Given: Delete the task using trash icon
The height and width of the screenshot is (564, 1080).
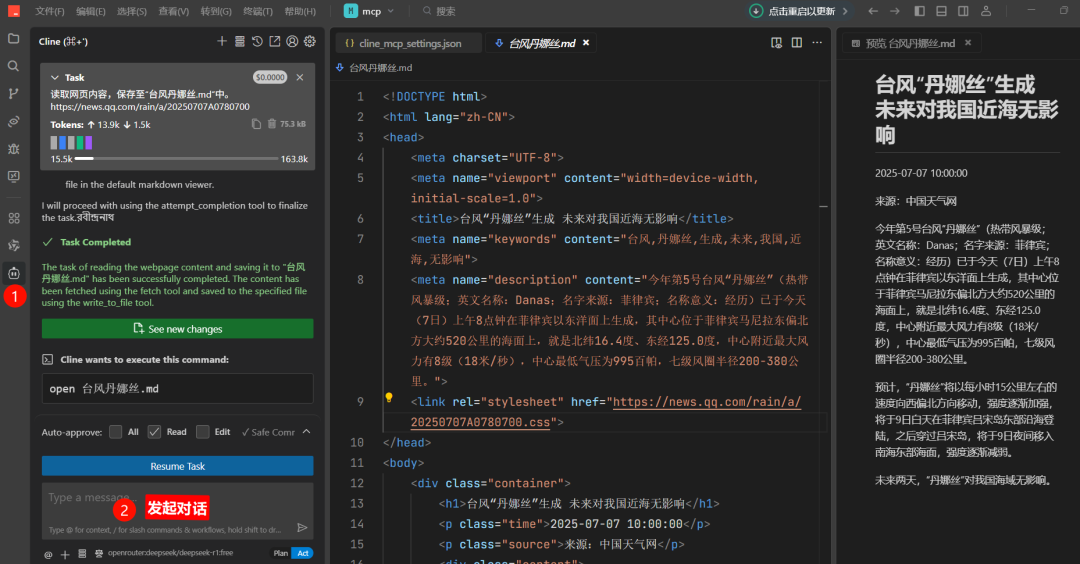Looking at the screenshot, I should [x=271, y=124].
